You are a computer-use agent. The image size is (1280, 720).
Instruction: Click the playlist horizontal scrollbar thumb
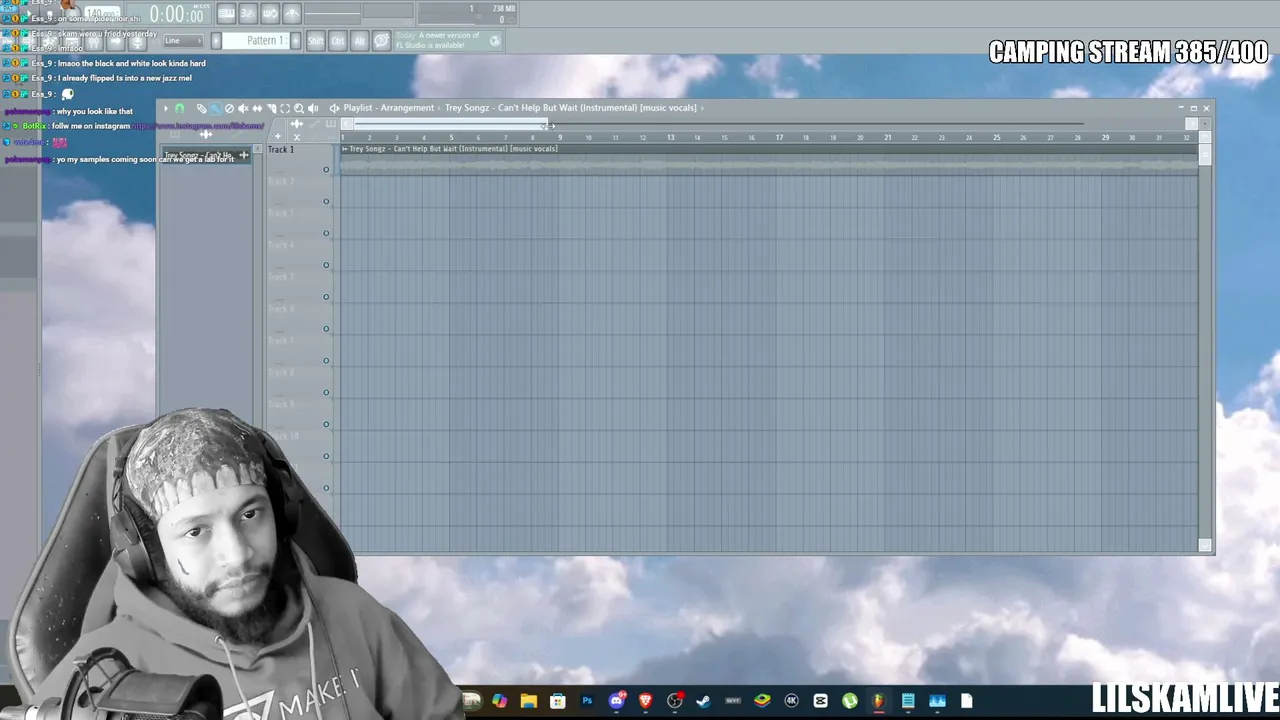tap(450, 124)
